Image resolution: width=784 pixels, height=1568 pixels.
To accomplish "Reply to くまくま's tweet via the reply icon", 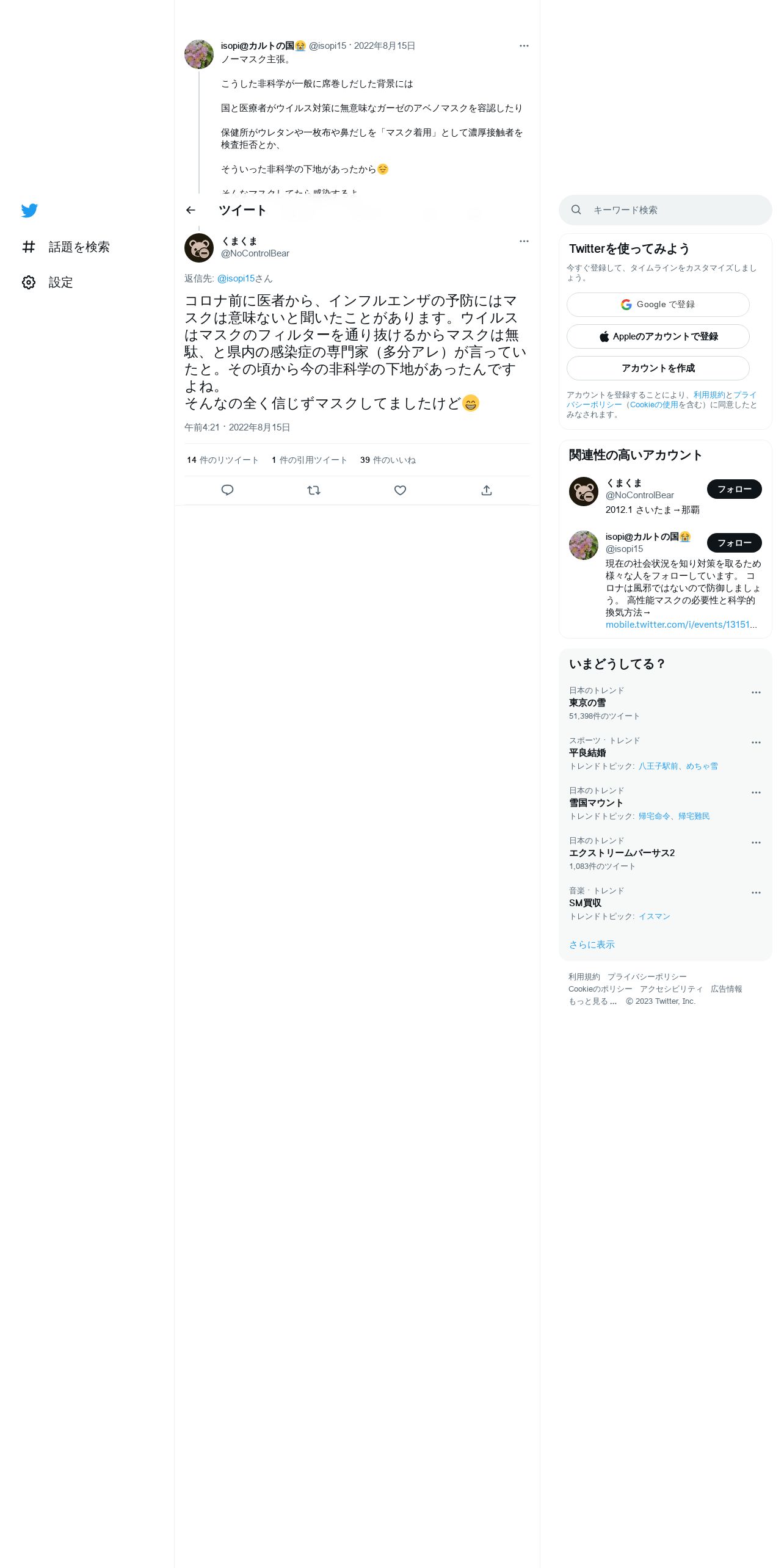I will [227, 490].
